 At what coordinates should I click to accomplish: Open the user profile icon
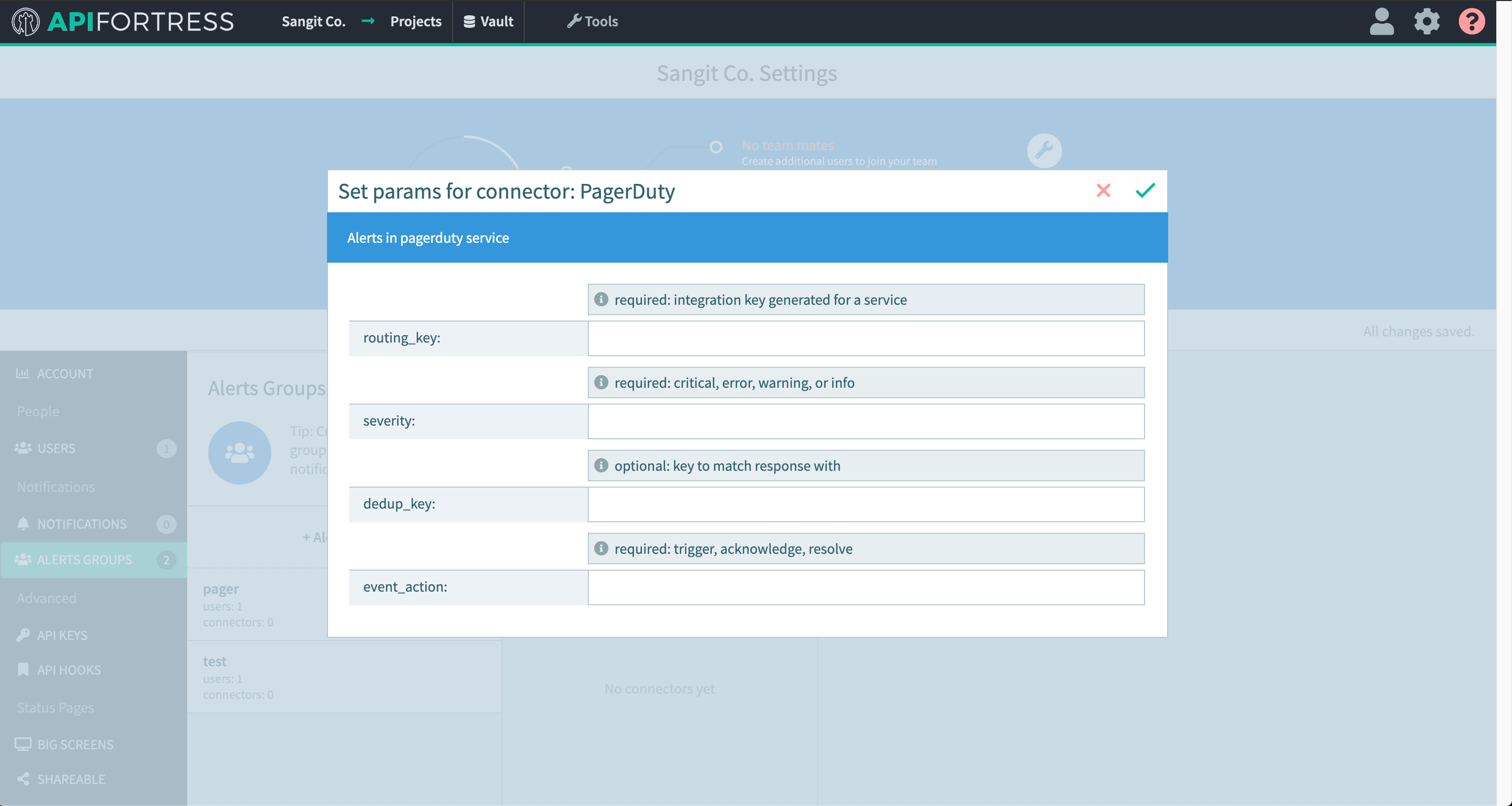coord(1382,22)
